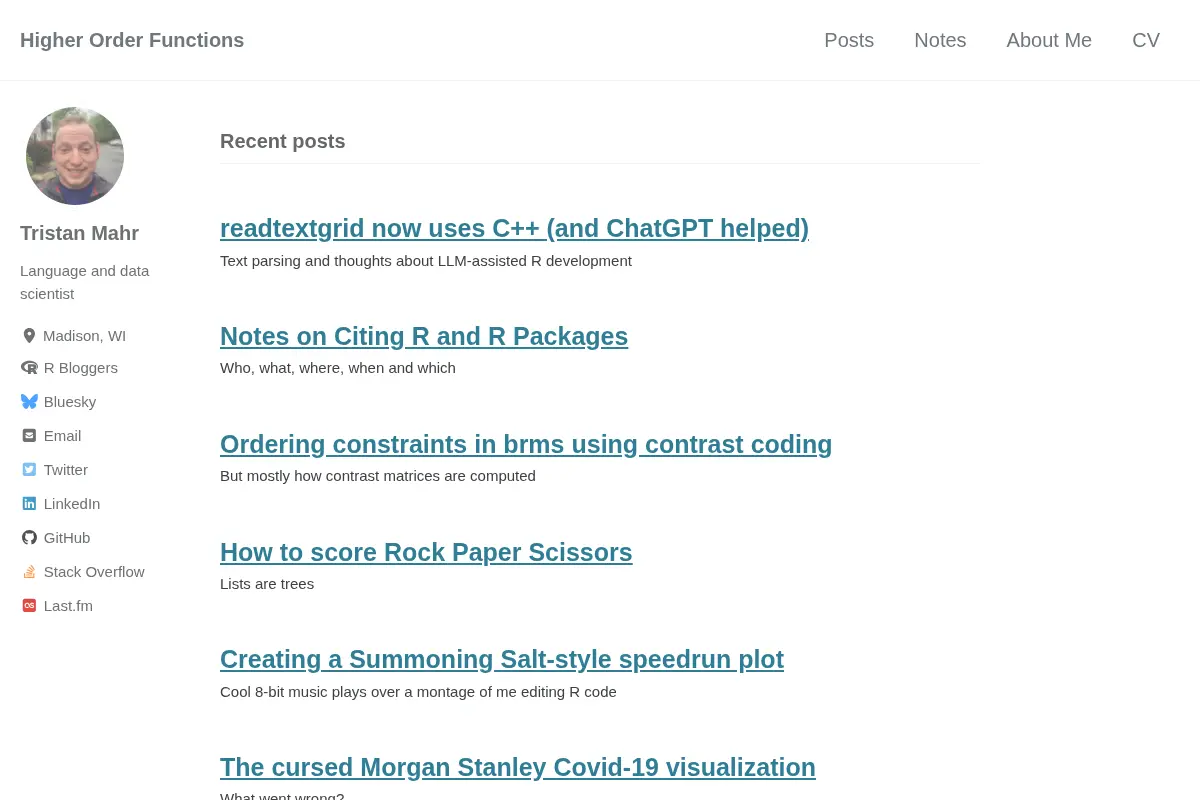Viewport: 1200px width, 800px height.
Task: Open Notes on Citing R and R Packages
Action: pyautogui.click(x=424, y=337)
